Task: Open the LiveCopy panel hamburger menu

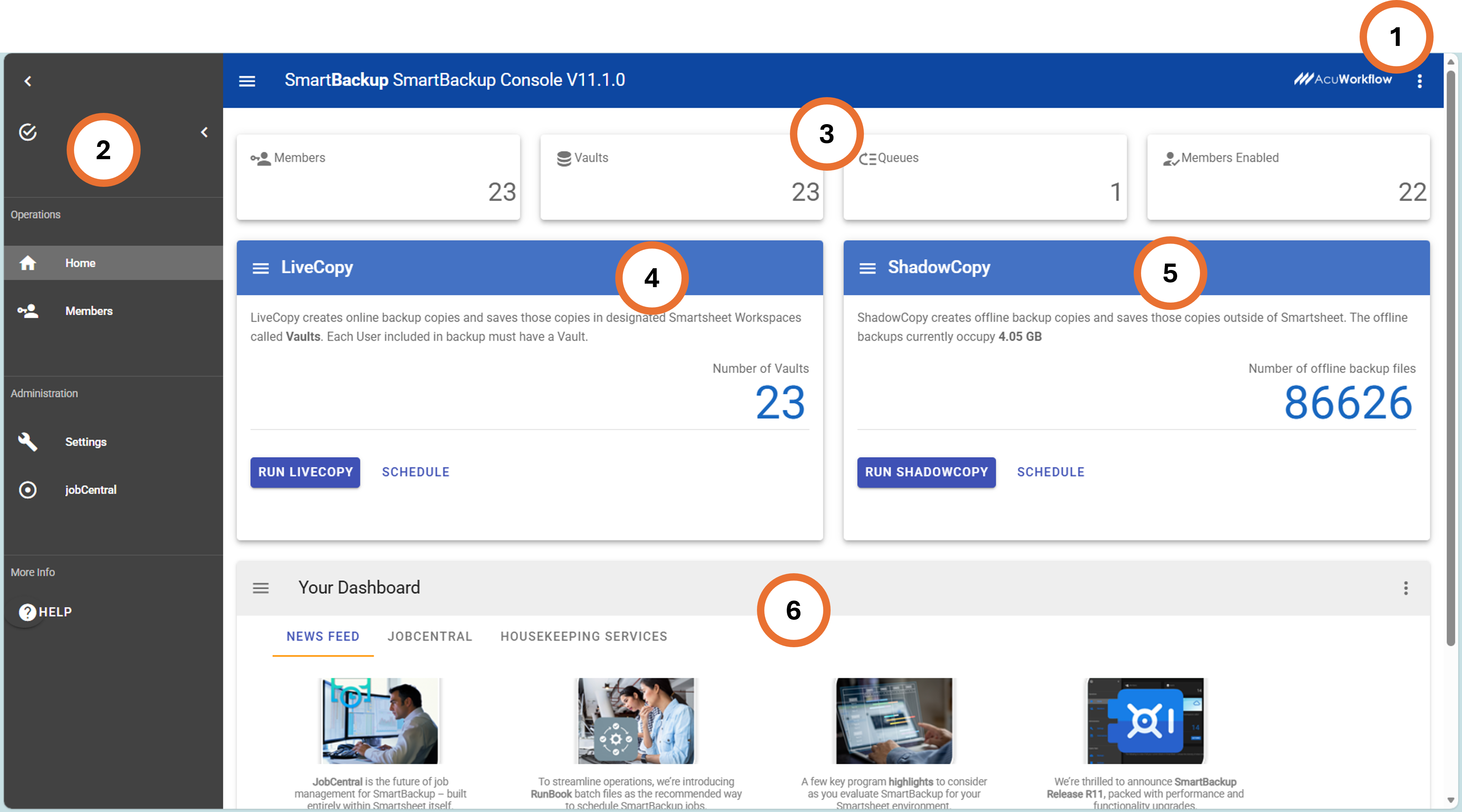Action: [x=261, y=268]
